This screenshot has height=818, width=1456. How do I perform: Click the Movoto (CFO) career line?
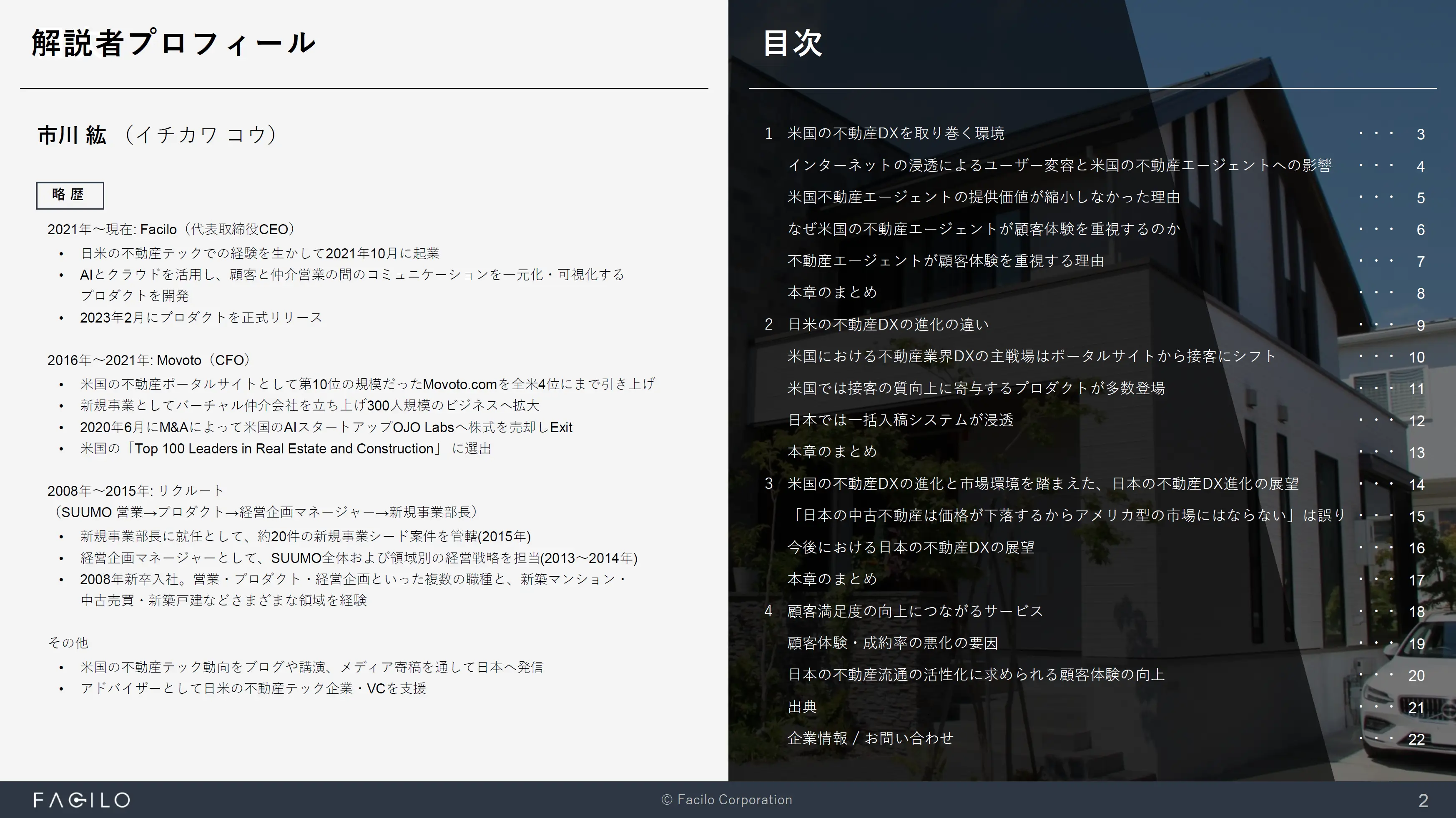[x=149, y=360]
